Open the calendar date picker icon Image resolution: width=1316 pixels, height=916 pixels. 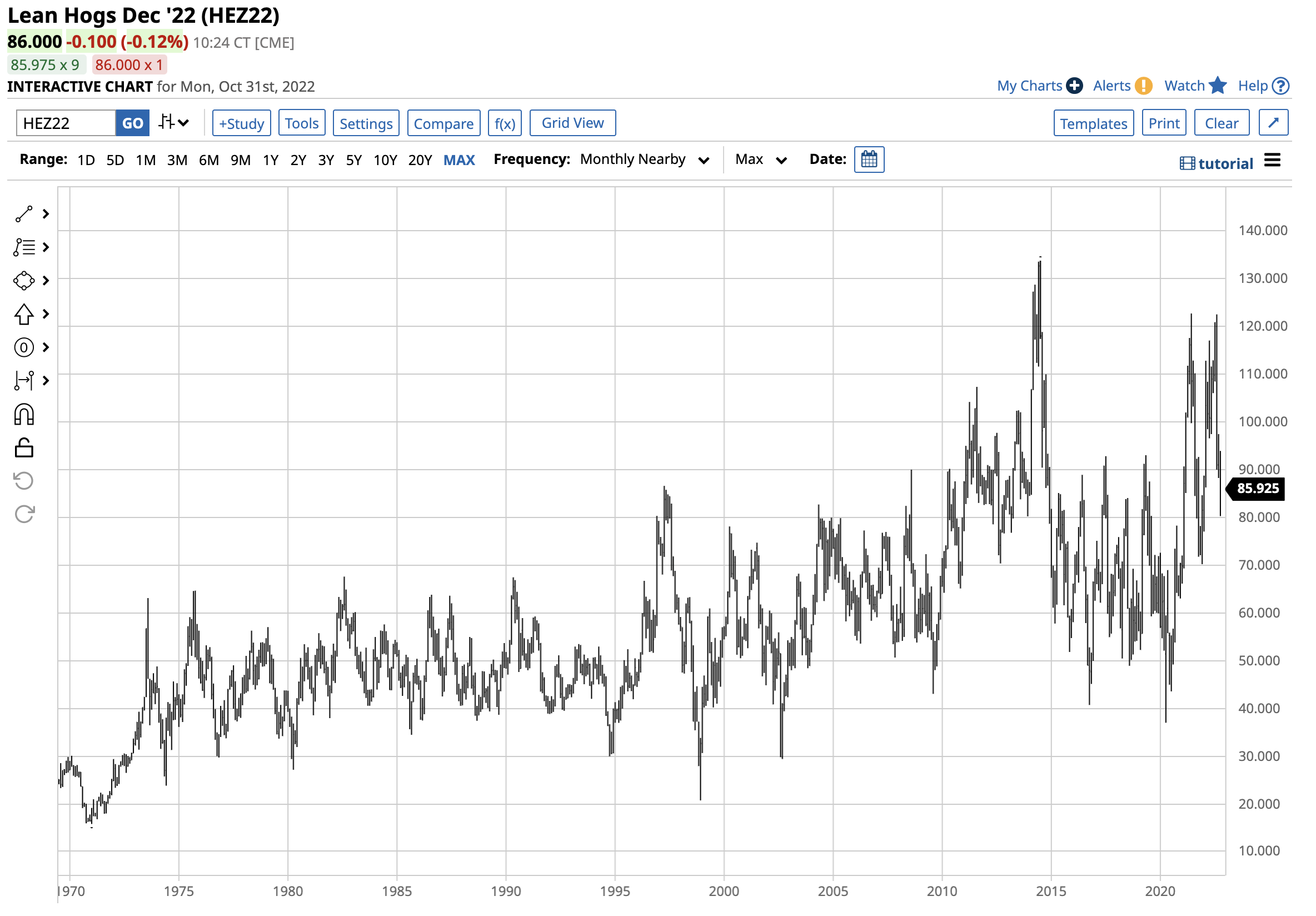869,160
